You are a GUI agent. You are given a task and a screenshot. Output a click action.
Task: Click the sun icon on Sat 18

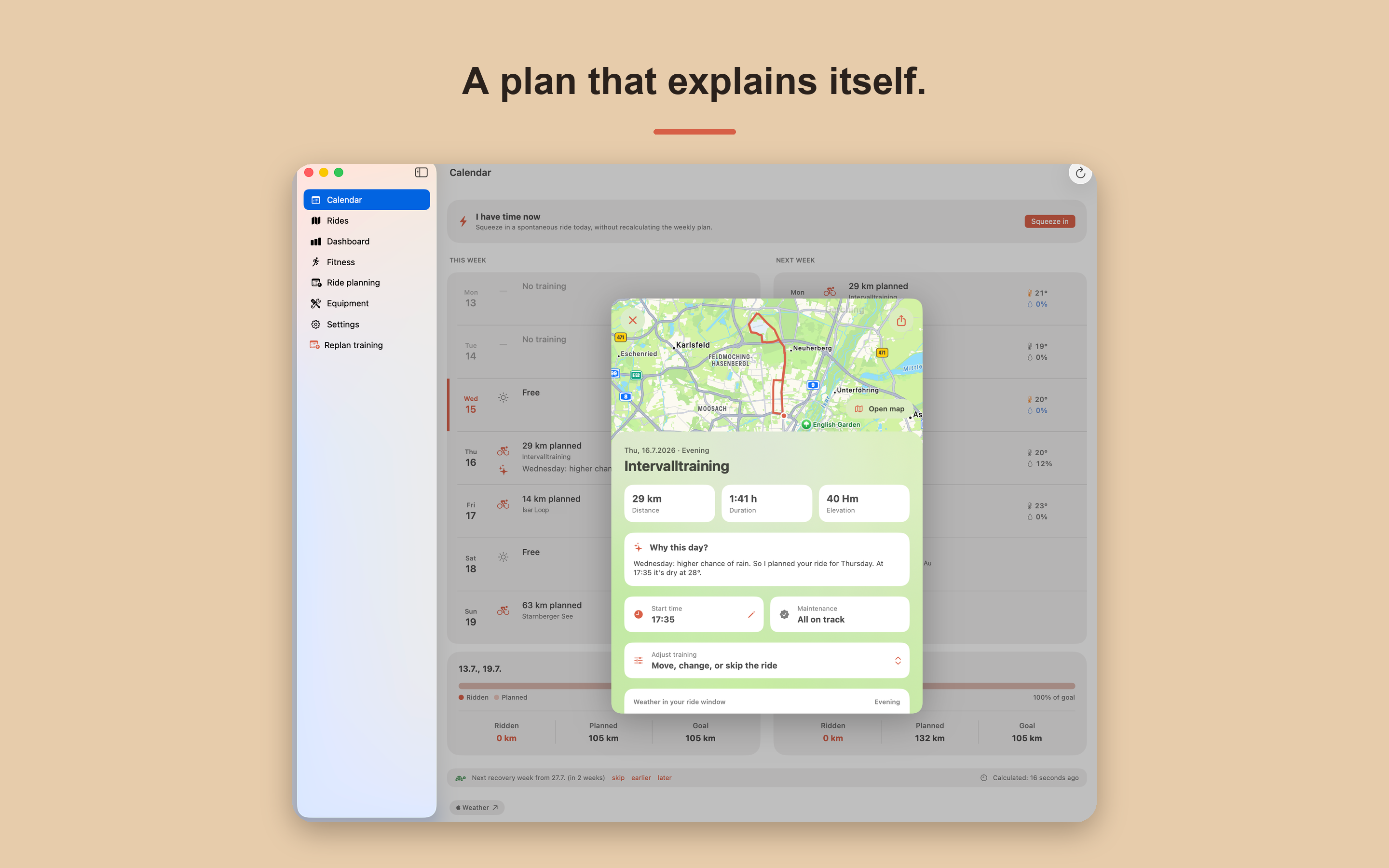click(503, 557)
